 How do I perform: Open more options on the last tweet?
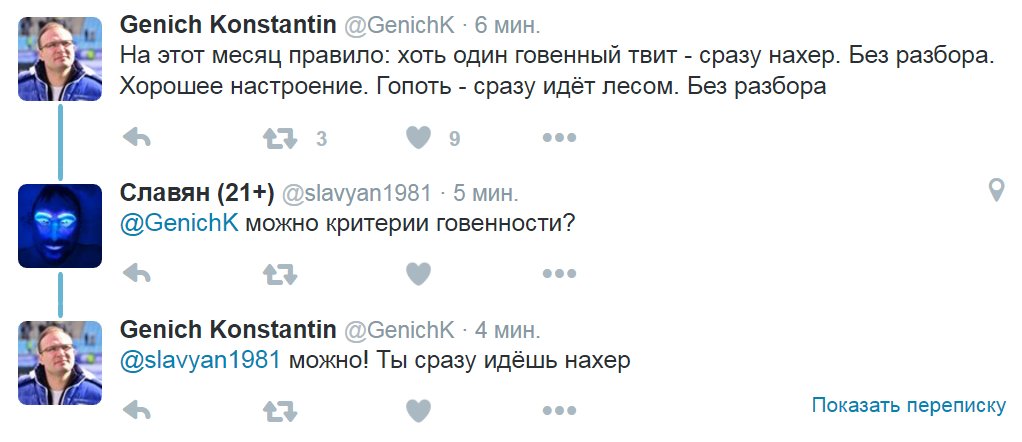tap(559, 410)
